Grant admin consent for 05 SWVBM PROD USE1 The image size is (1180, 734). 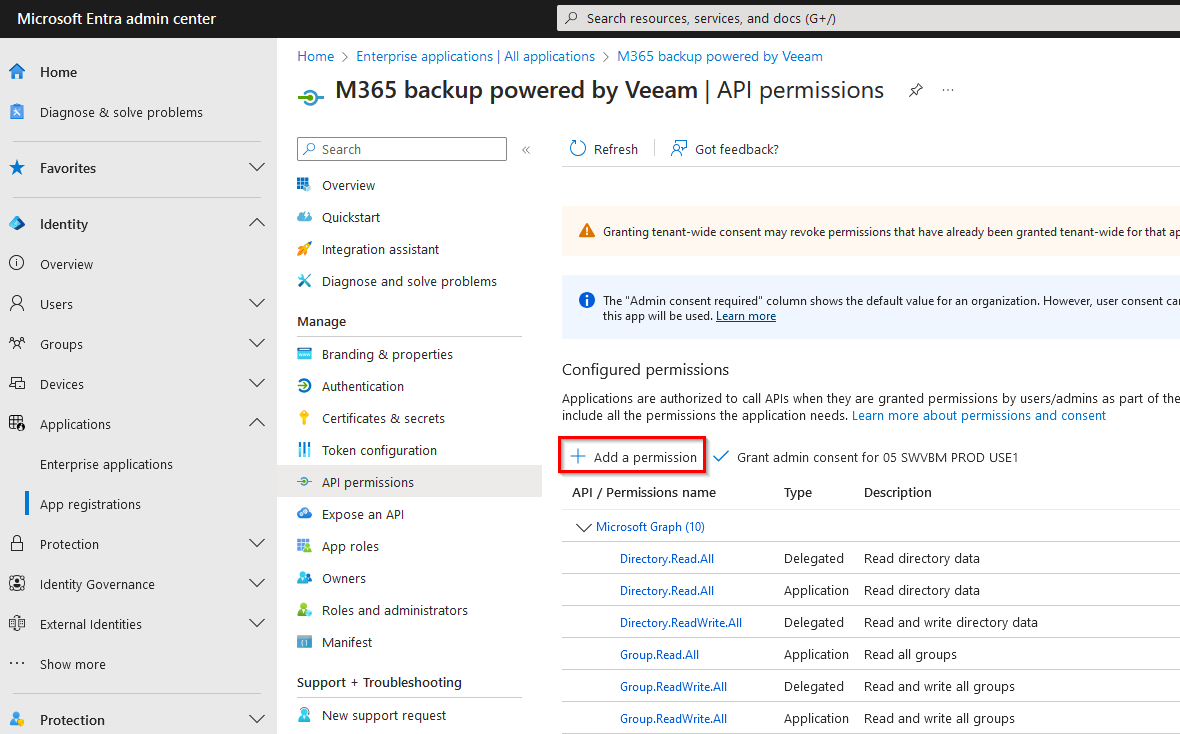pyautogui.click(x=865, y=457)
